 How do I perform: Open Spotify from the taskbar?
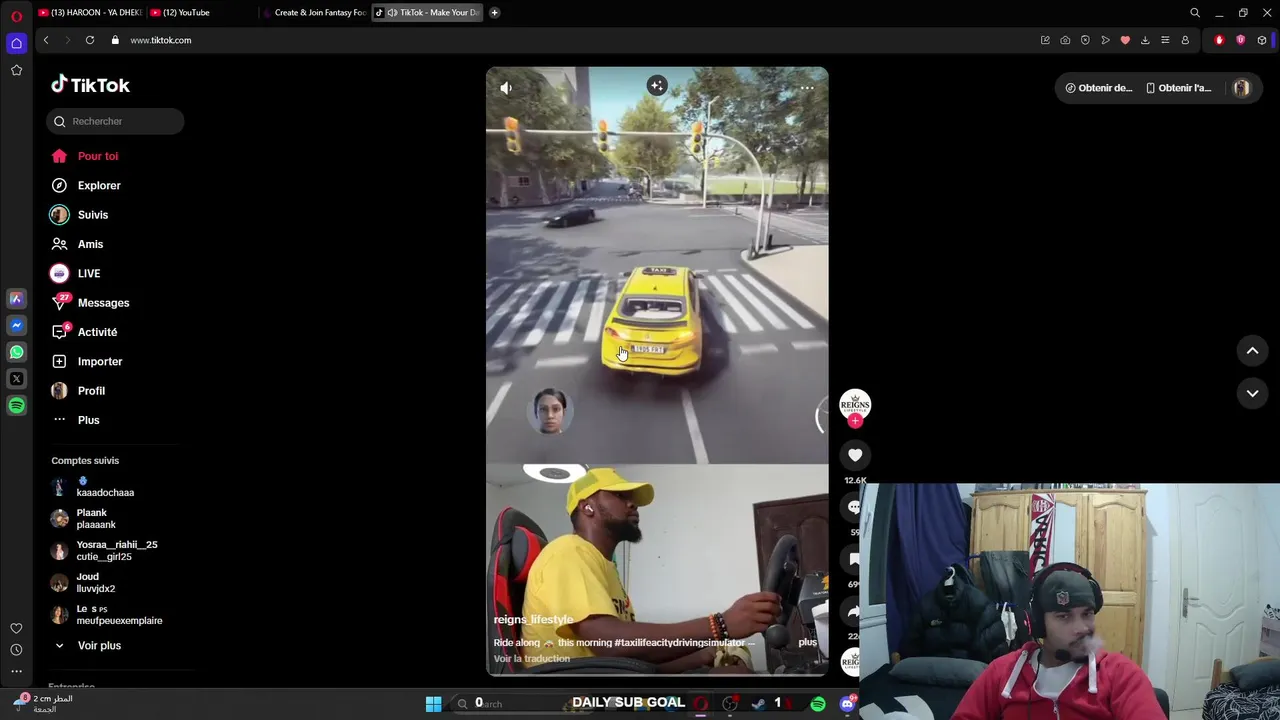818,704
